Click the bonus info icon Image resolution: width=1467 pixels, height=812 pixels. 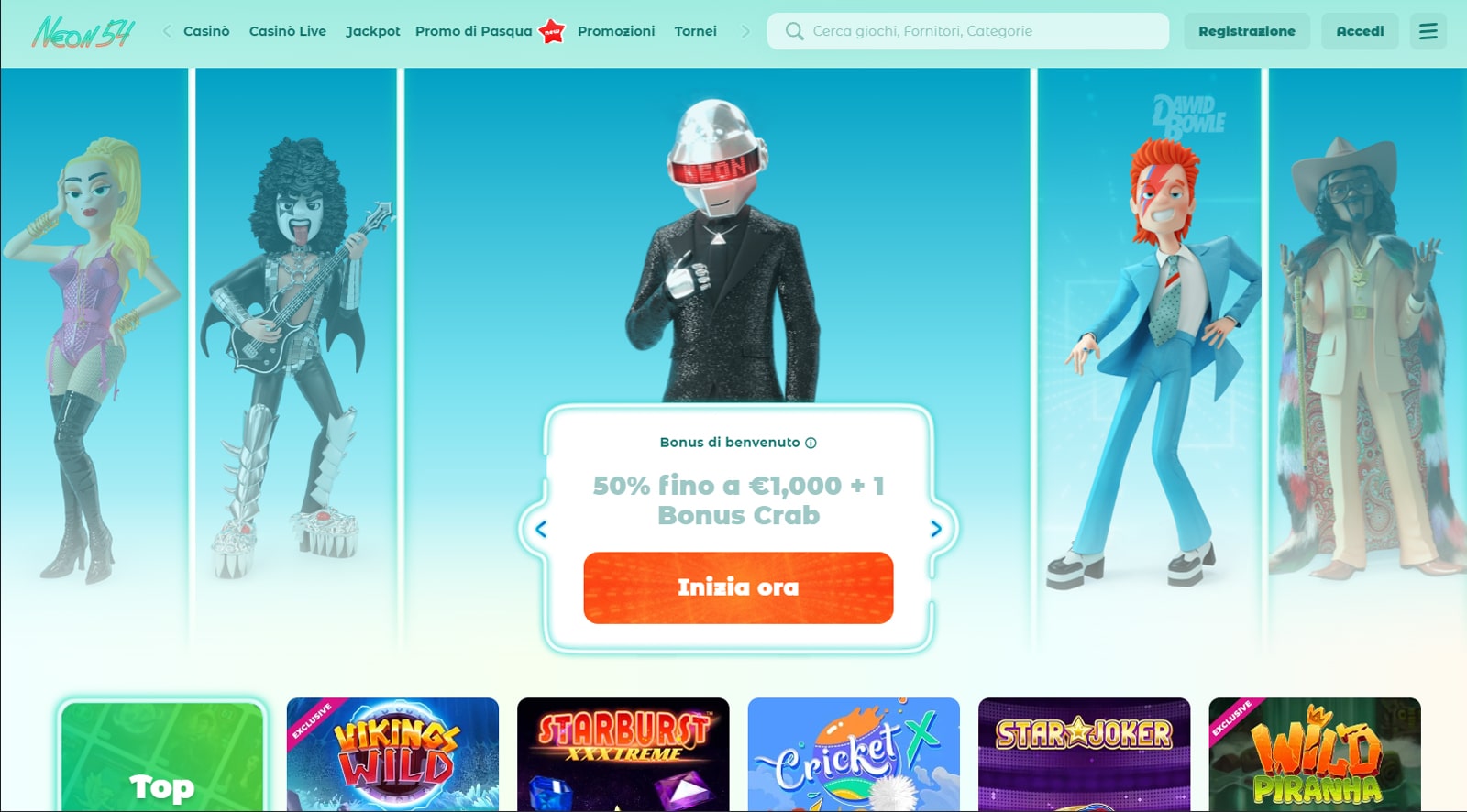tap(811, 443)
